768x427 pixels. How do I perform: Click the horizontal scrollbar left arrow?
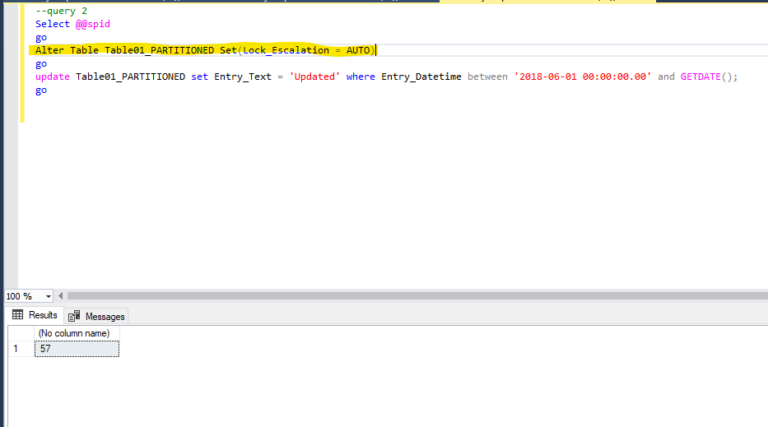click(x=60, y=296)
